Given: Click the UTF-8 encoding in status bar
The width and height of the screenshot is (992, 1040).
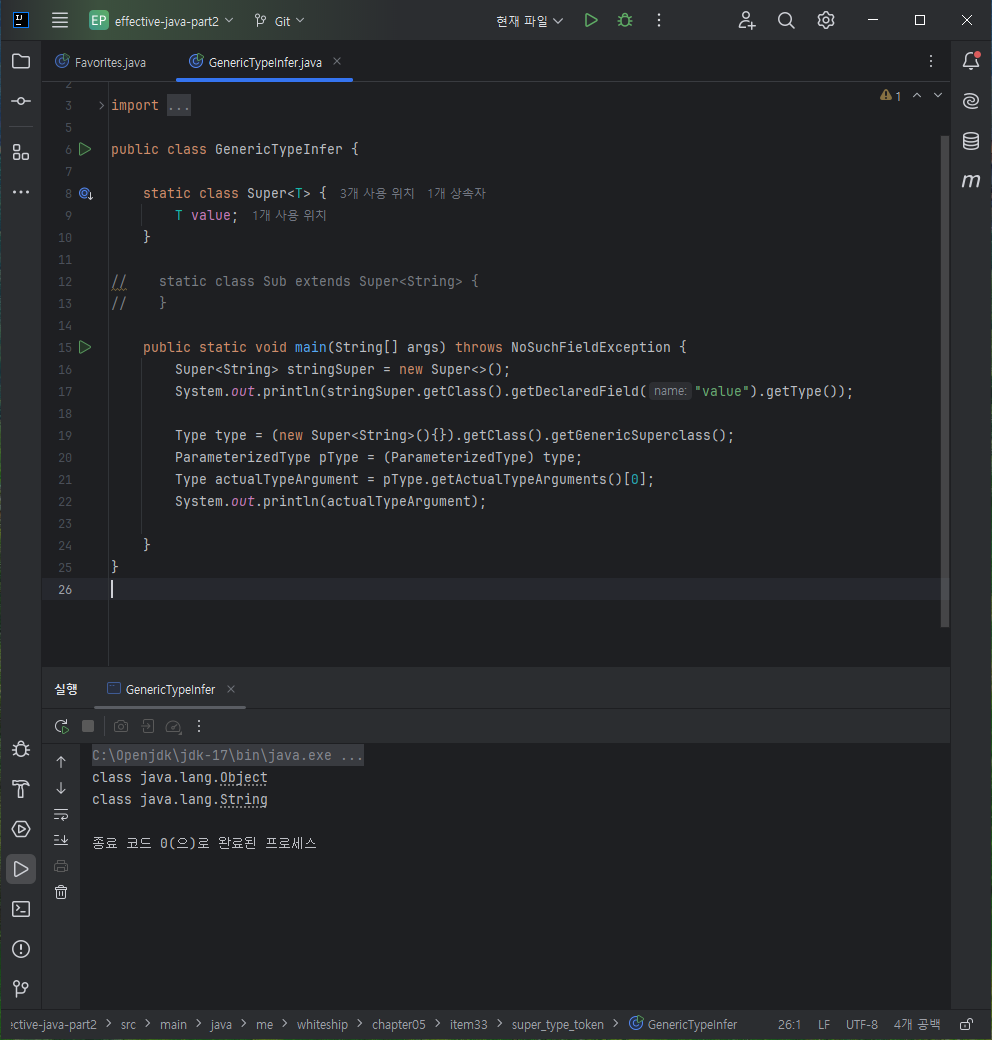Looking at the screenshot, I should click(861, 1025).
